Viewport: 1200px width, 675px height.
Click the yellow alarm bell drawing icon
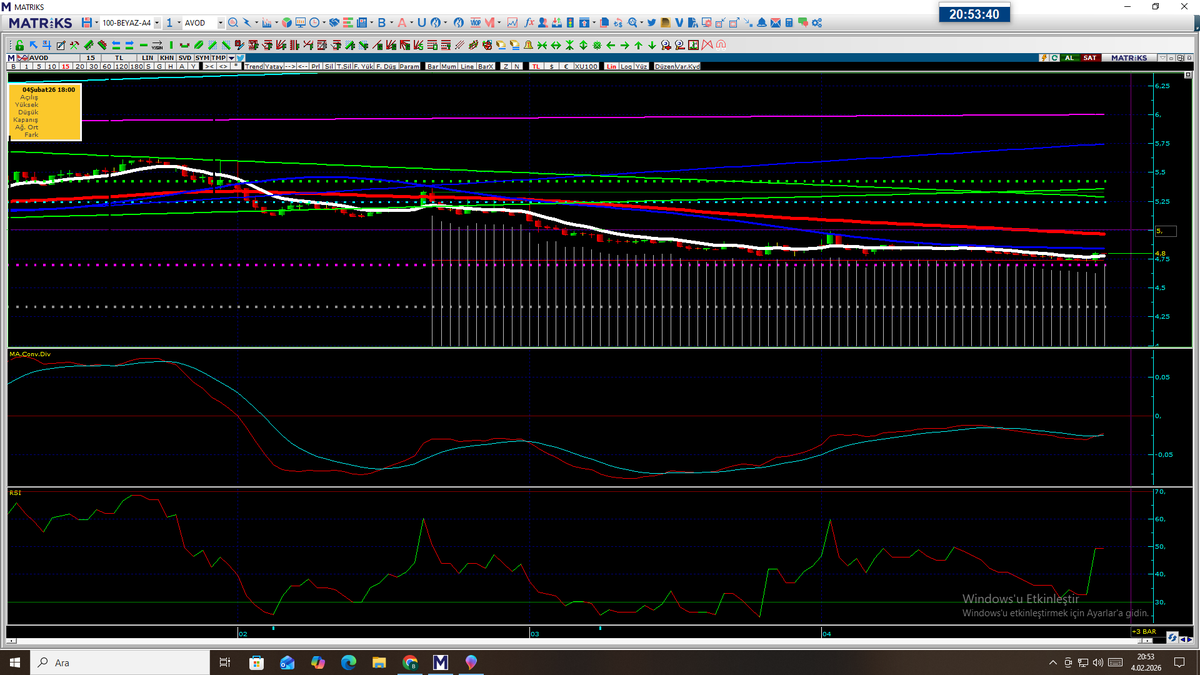528,45
